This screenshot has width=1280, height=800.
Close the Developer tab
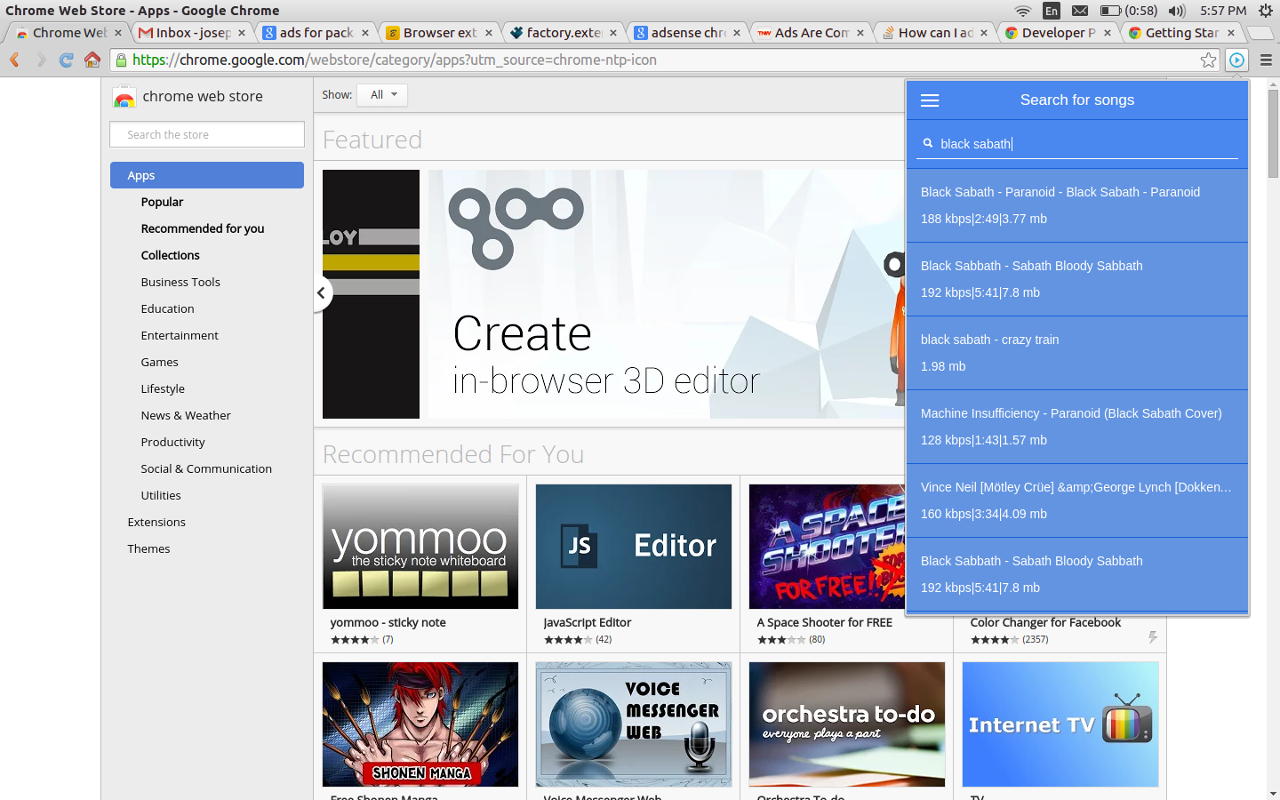(x=1108, y=33)
